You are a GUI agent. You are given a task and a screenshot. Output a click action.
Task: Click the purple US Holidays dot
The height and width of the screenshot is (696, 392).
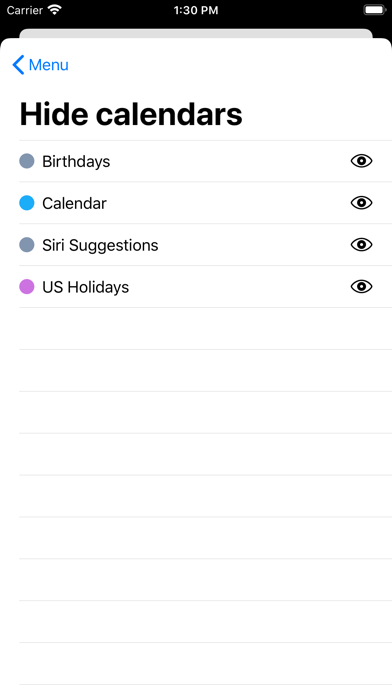pyautogui.click(x=27, y=287)
